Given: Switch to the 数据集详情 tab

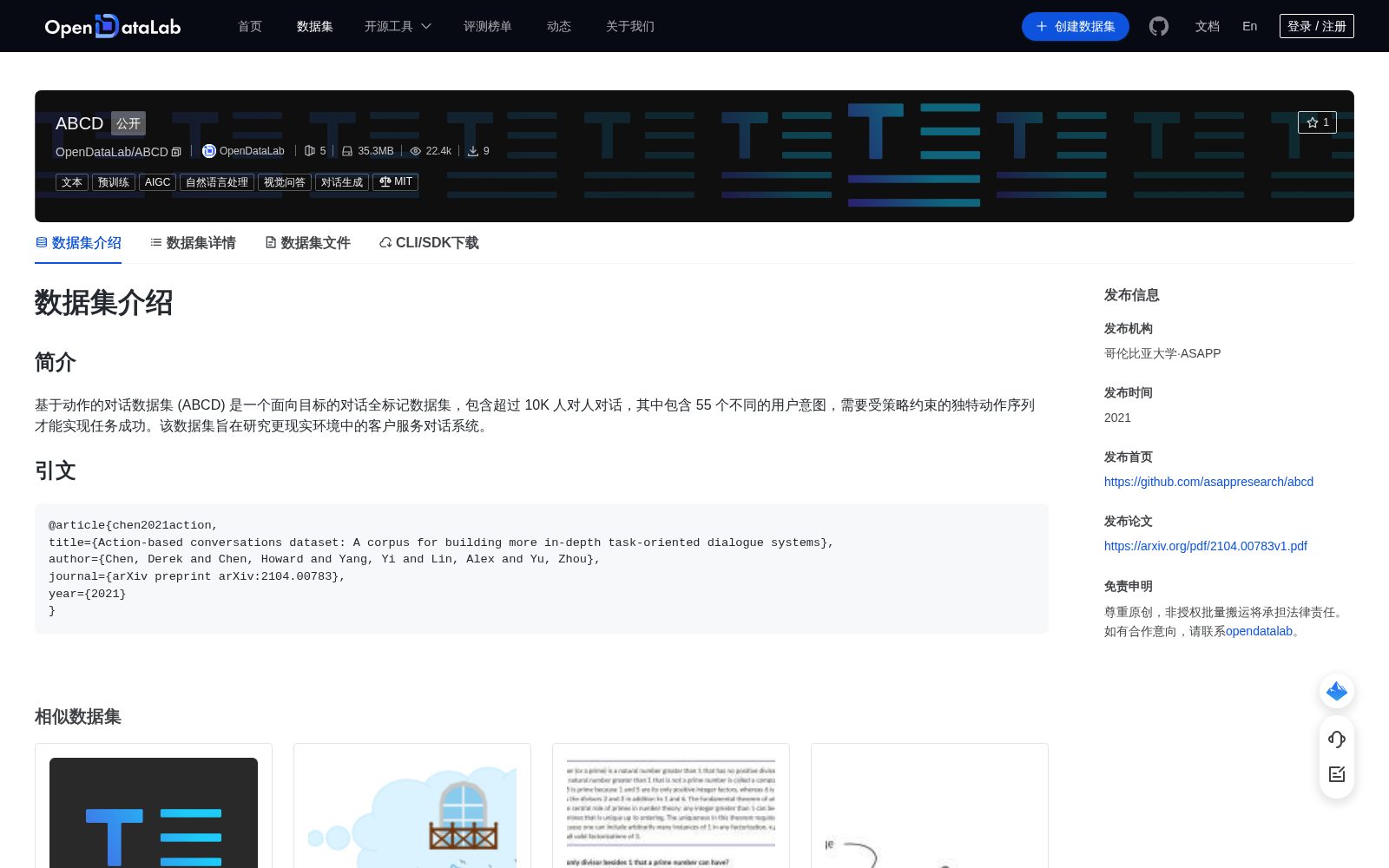Looking at the screenshot, I should click(x=193, y=243).
